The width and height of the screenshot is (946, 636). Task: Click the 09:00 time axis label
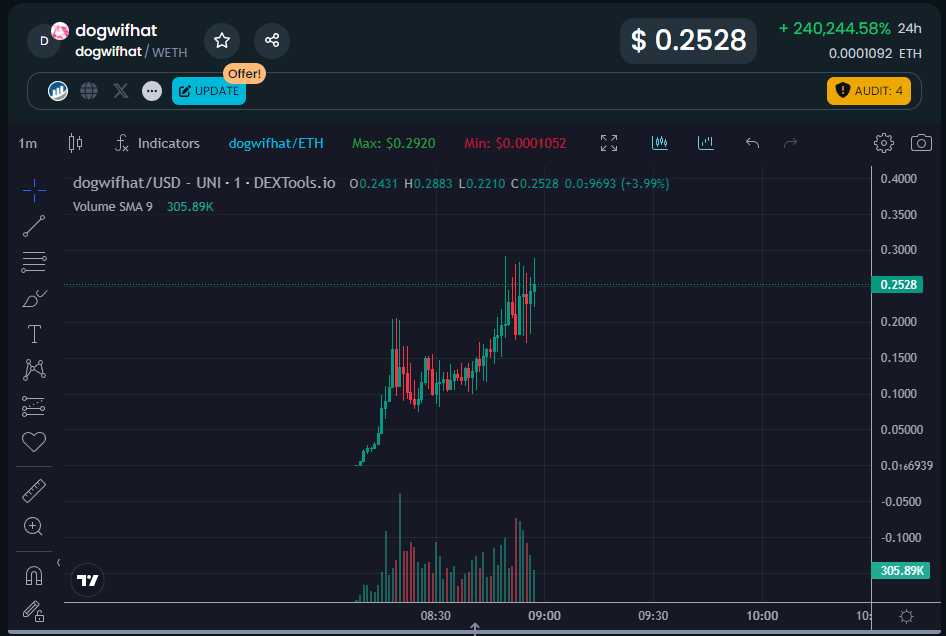(544, 615)
